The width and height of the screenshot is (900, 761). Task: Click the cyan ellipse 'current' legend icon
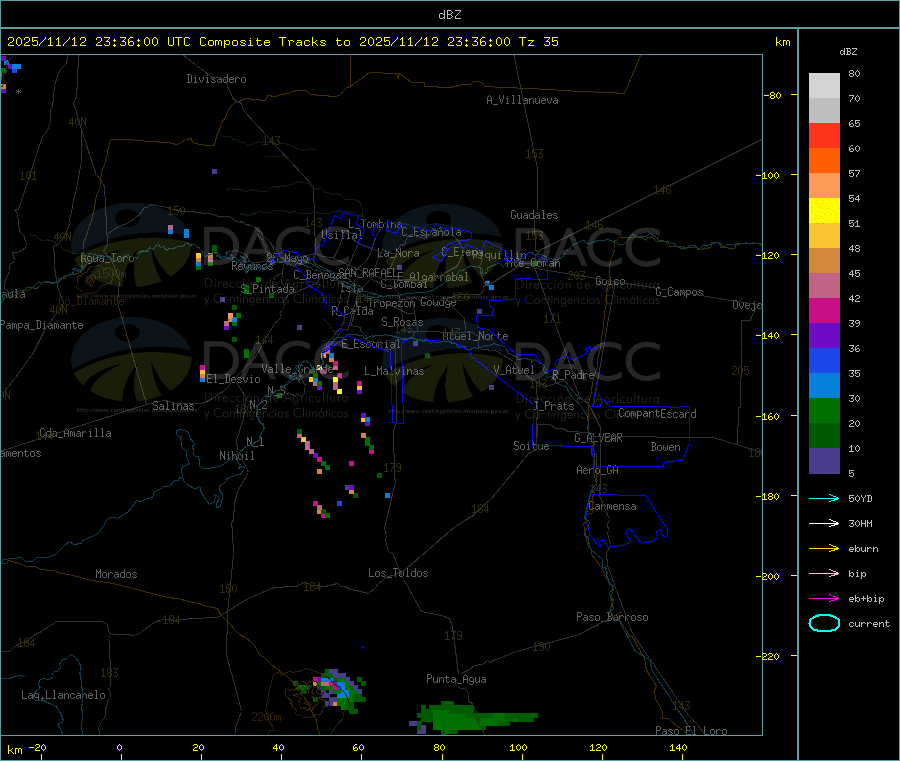[x=824, y=623]
